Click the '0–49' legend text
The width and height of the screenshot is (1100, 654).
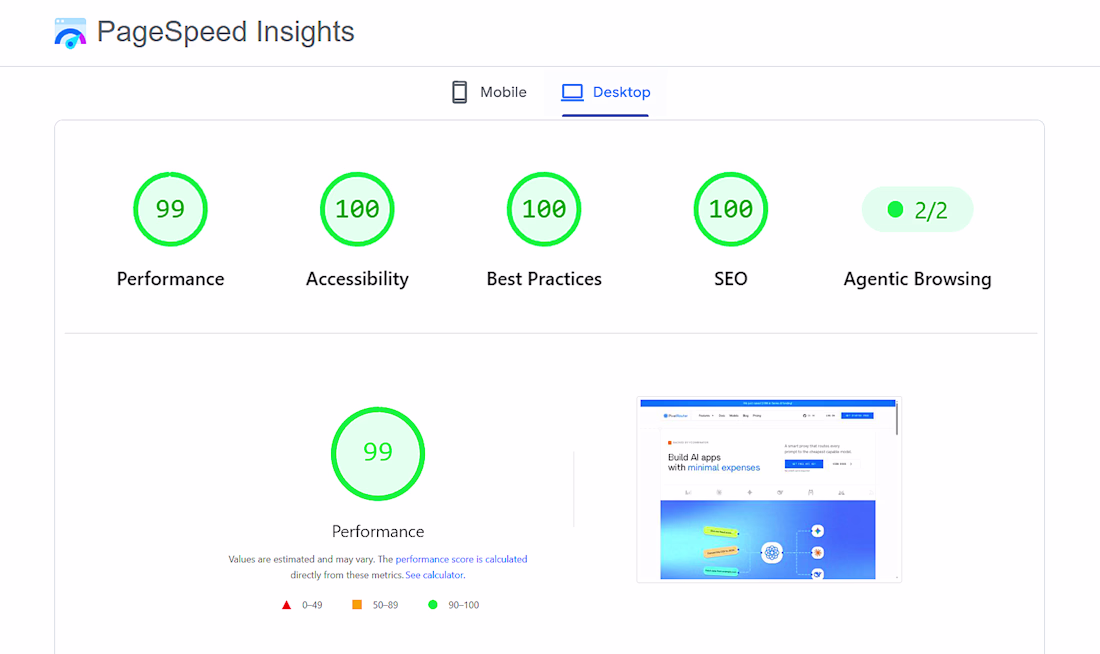coord(312,605)
